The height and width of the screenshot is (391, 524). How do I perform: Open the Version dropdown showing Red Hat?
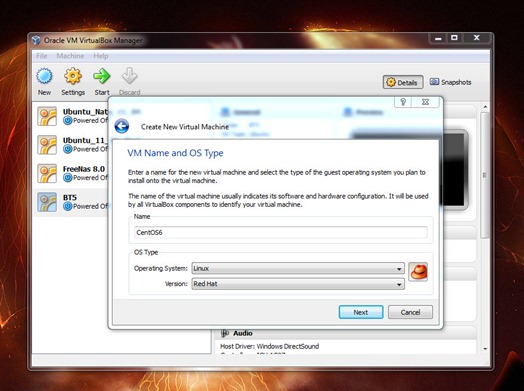tap(298, 284)
